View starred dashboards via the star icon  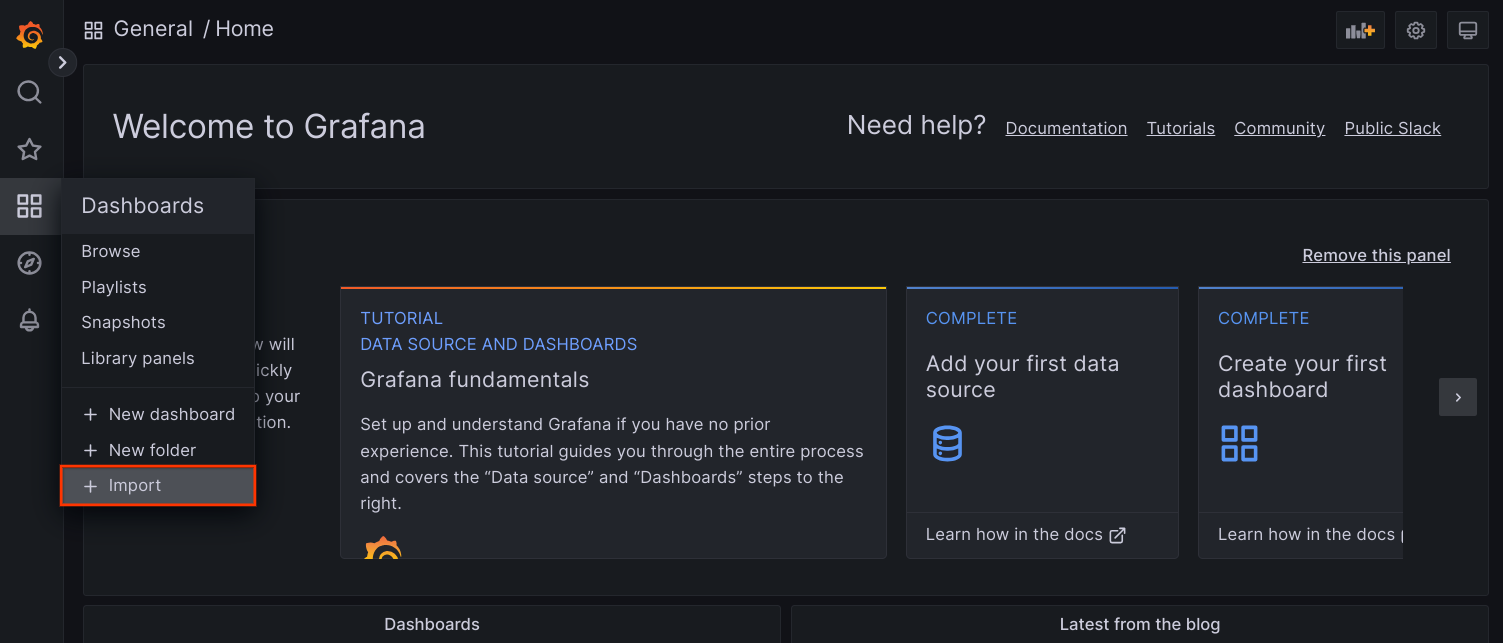point(29,149)
